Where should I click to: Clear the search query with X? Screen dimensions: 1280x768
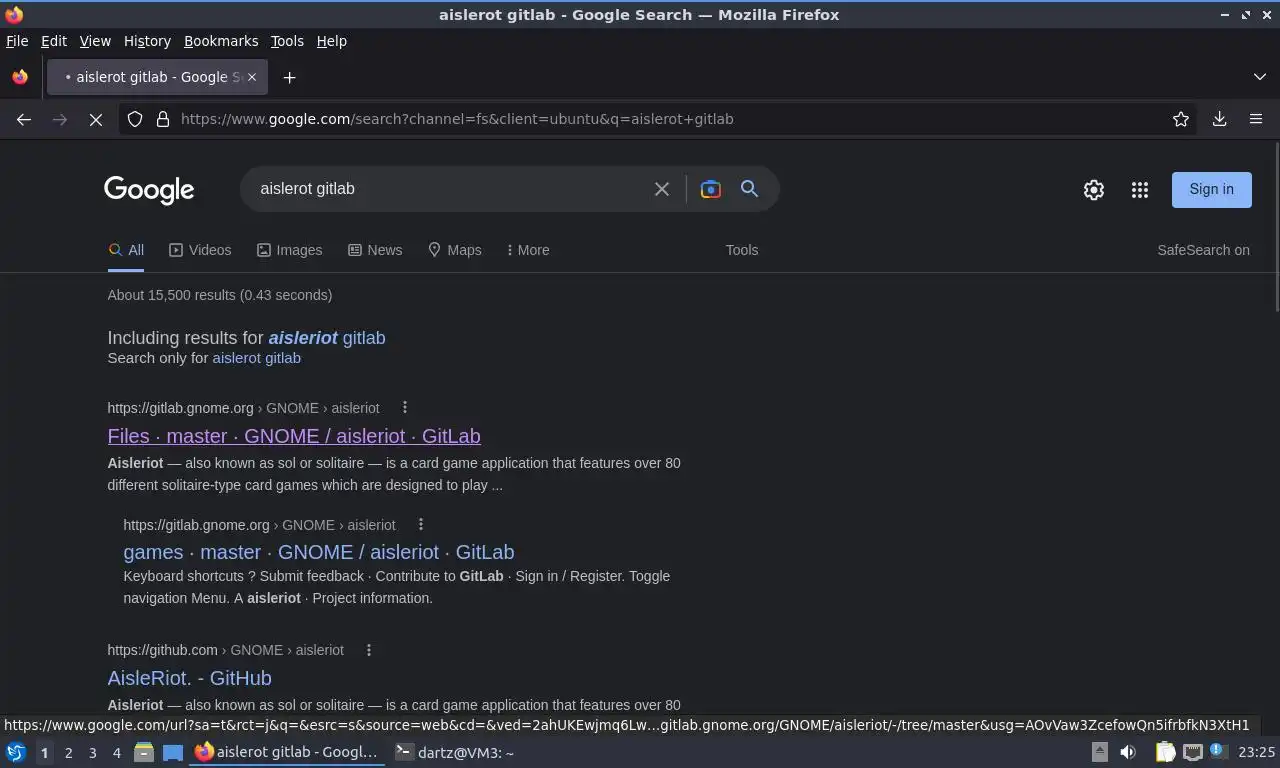(662, 189)
